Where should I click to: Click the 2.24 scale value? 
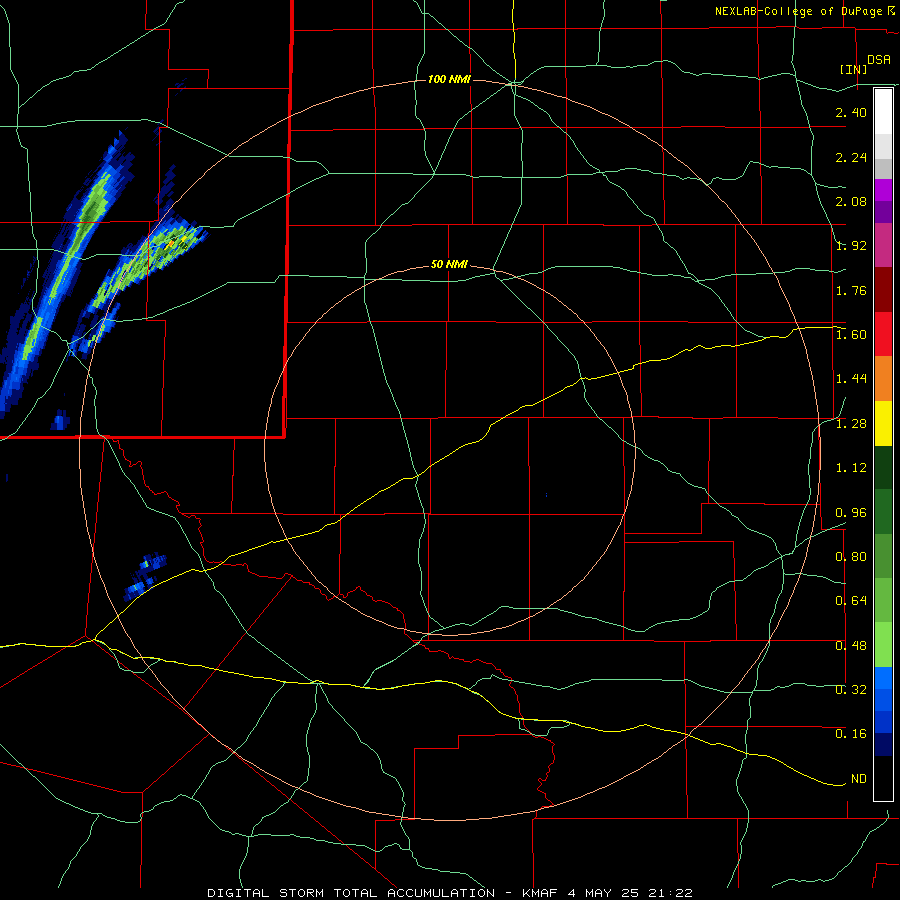pyautogui.click(x=851, y=157)
